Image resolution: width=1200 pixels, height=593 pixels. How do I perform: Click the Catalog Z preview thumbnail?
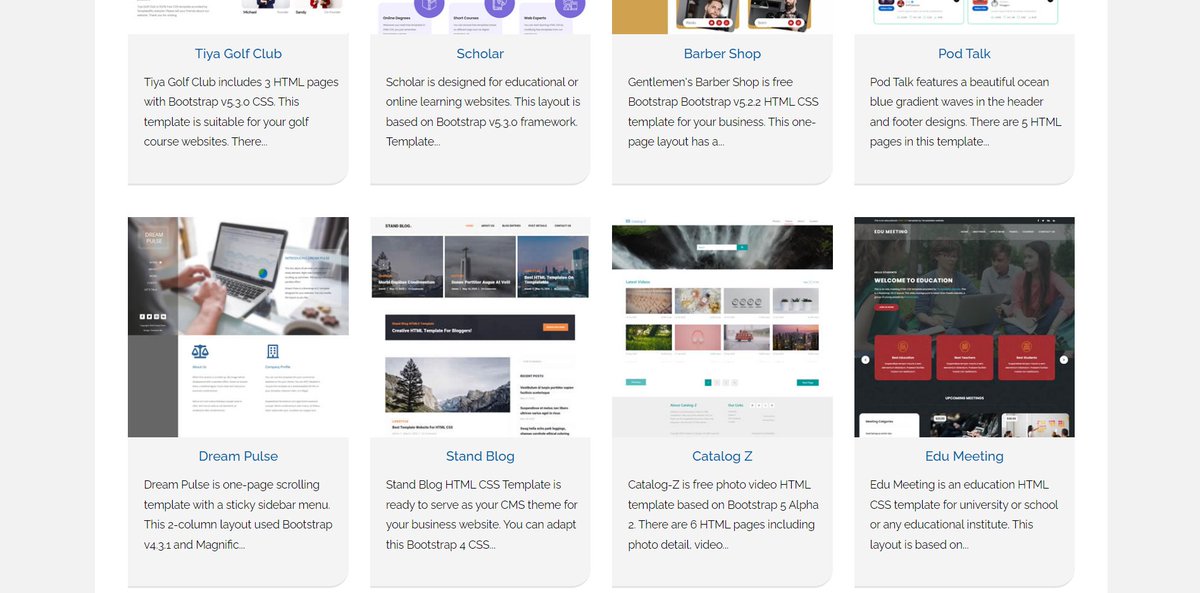click(722, 326)
